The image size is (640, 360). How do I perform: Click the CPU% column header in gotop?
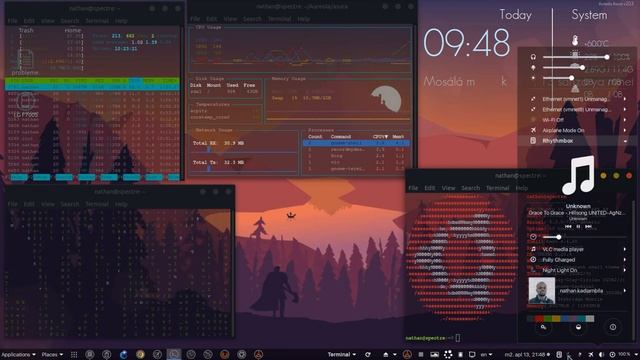point(380,137)
